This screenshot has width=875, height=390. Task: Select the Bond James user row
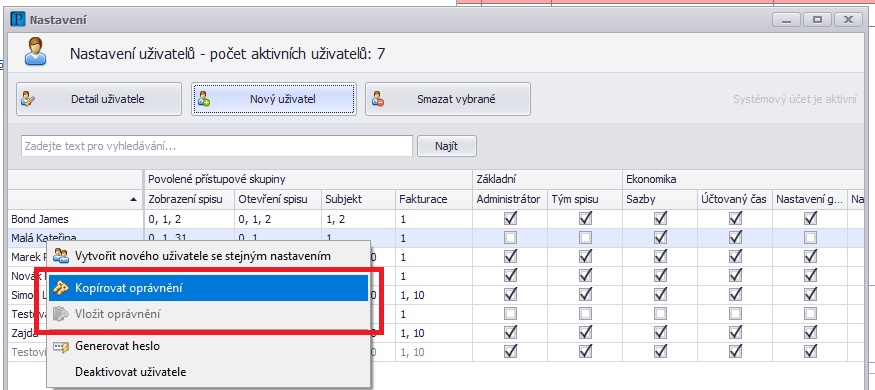point(435,218)
